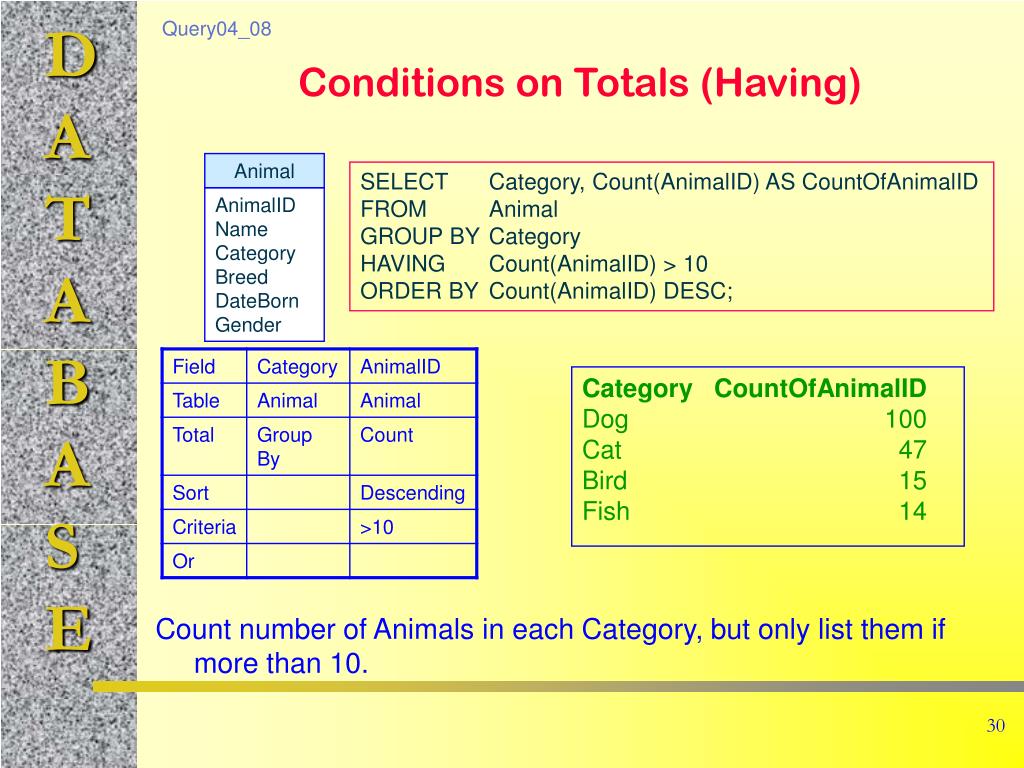1024x768 pixels.
Task: Select the "Cat" row label in the results
Action: coord(601,450)
